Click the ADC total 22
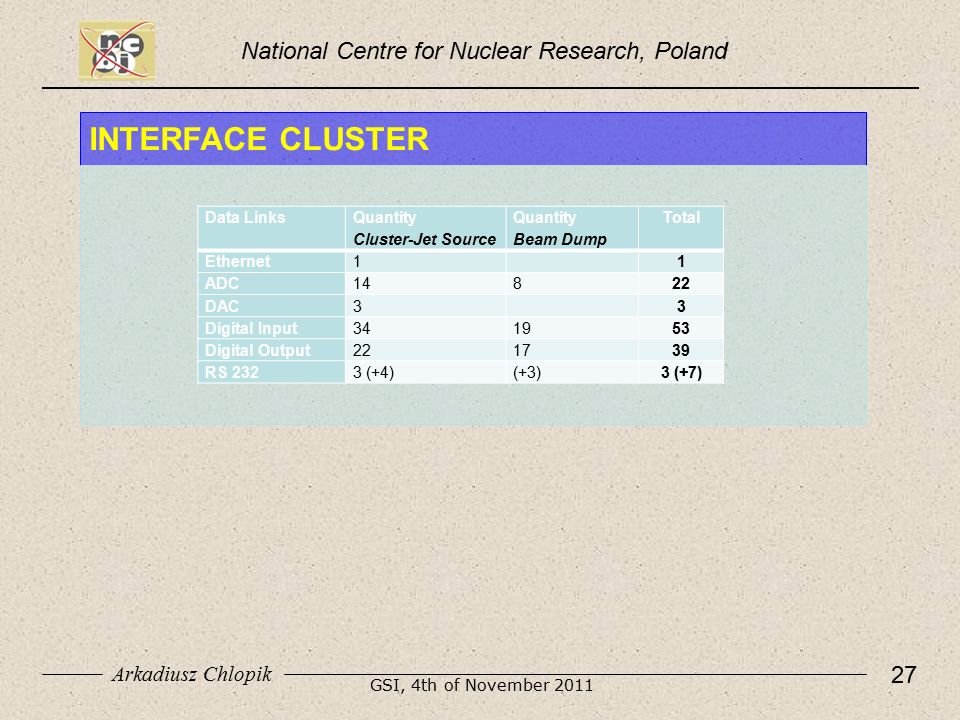960x720 pixels. coord(681,283)
